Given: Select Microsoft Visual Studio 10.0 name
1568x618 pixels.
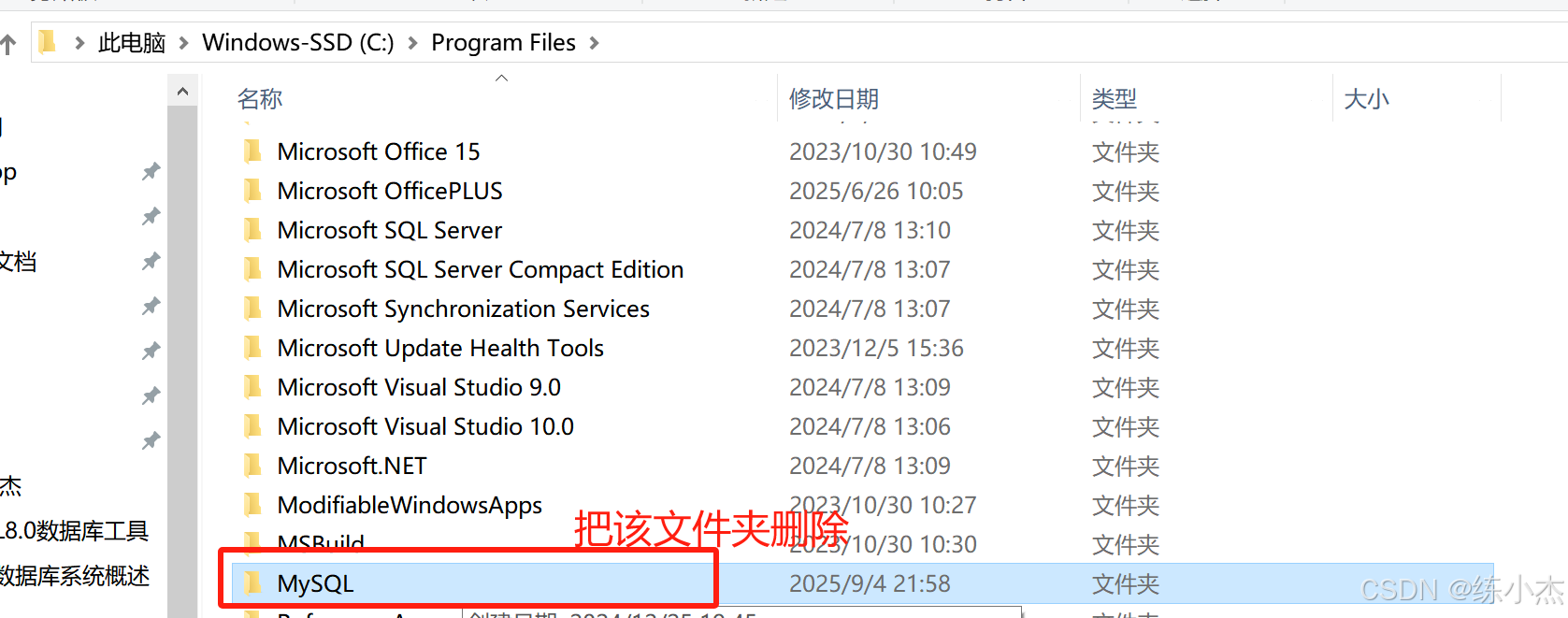Looking at the screenshot, I should [x=425, y=426].
